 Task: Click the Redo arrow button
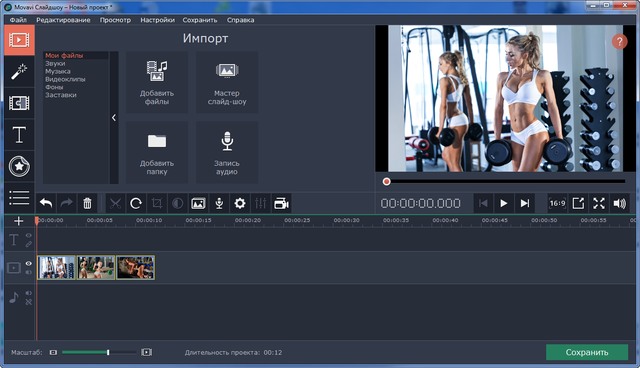tap(67, 203)
